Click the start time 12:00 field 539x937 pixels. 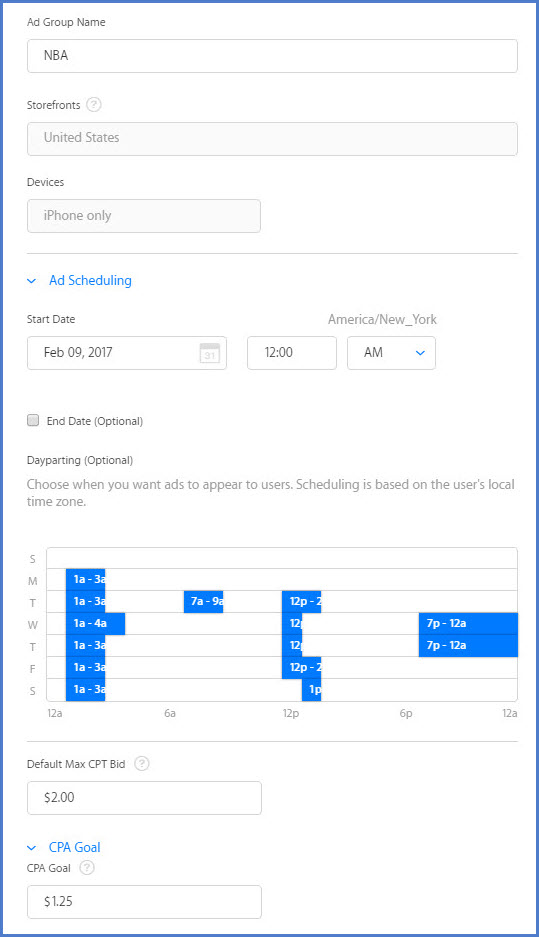coord(292,353)
